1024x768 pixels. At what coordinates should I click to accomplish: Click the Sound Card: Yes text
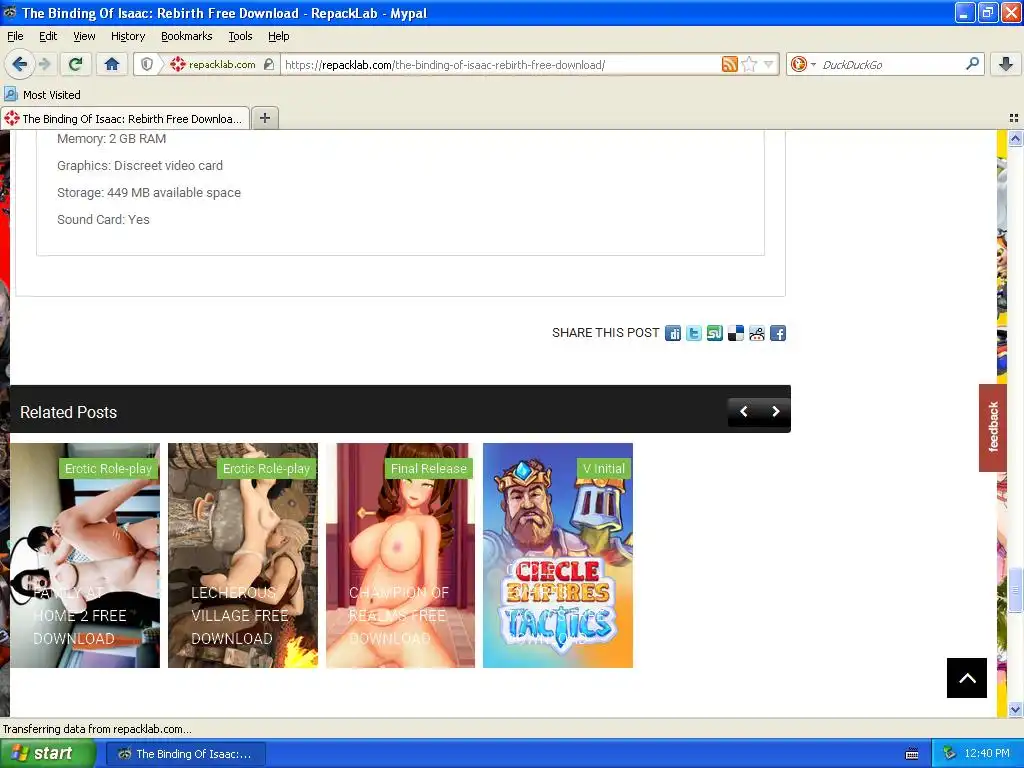(x=103, y=219)
